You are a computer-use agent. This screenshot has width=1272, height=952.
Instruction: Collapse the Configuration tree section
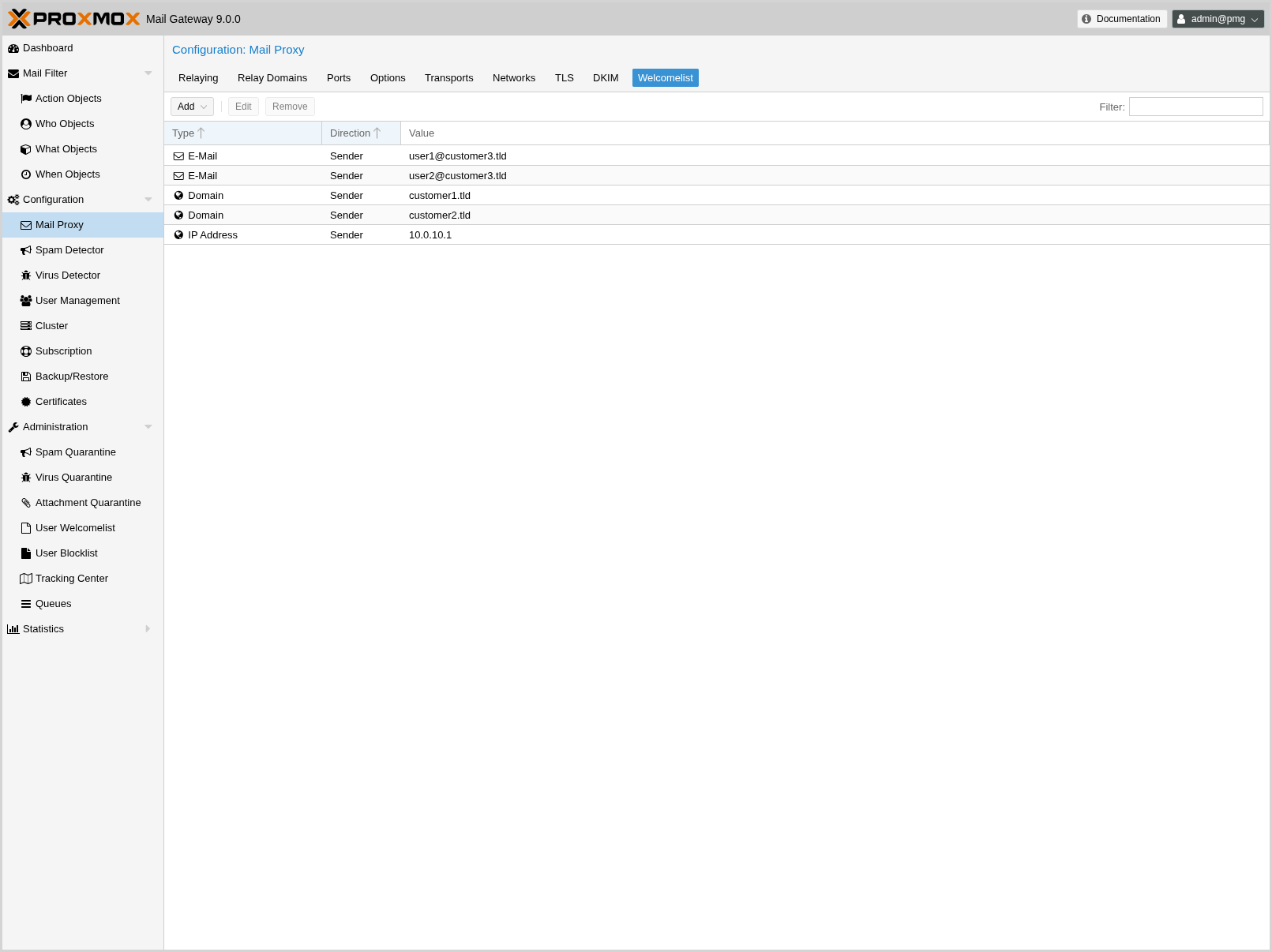[x=148, y=200]
